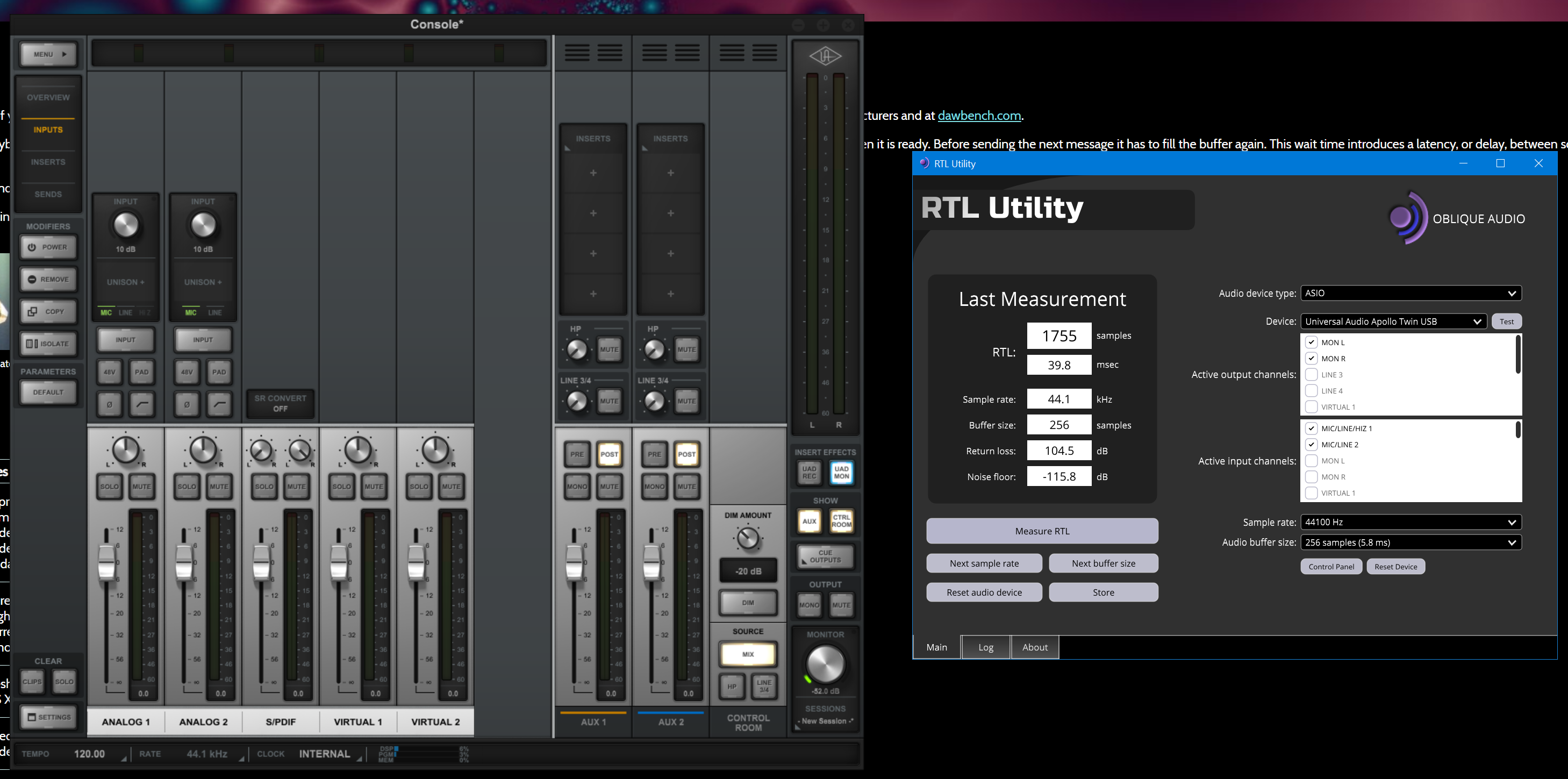Click the Universal Audio logo above meters
1568x779 pixels.
825,56
